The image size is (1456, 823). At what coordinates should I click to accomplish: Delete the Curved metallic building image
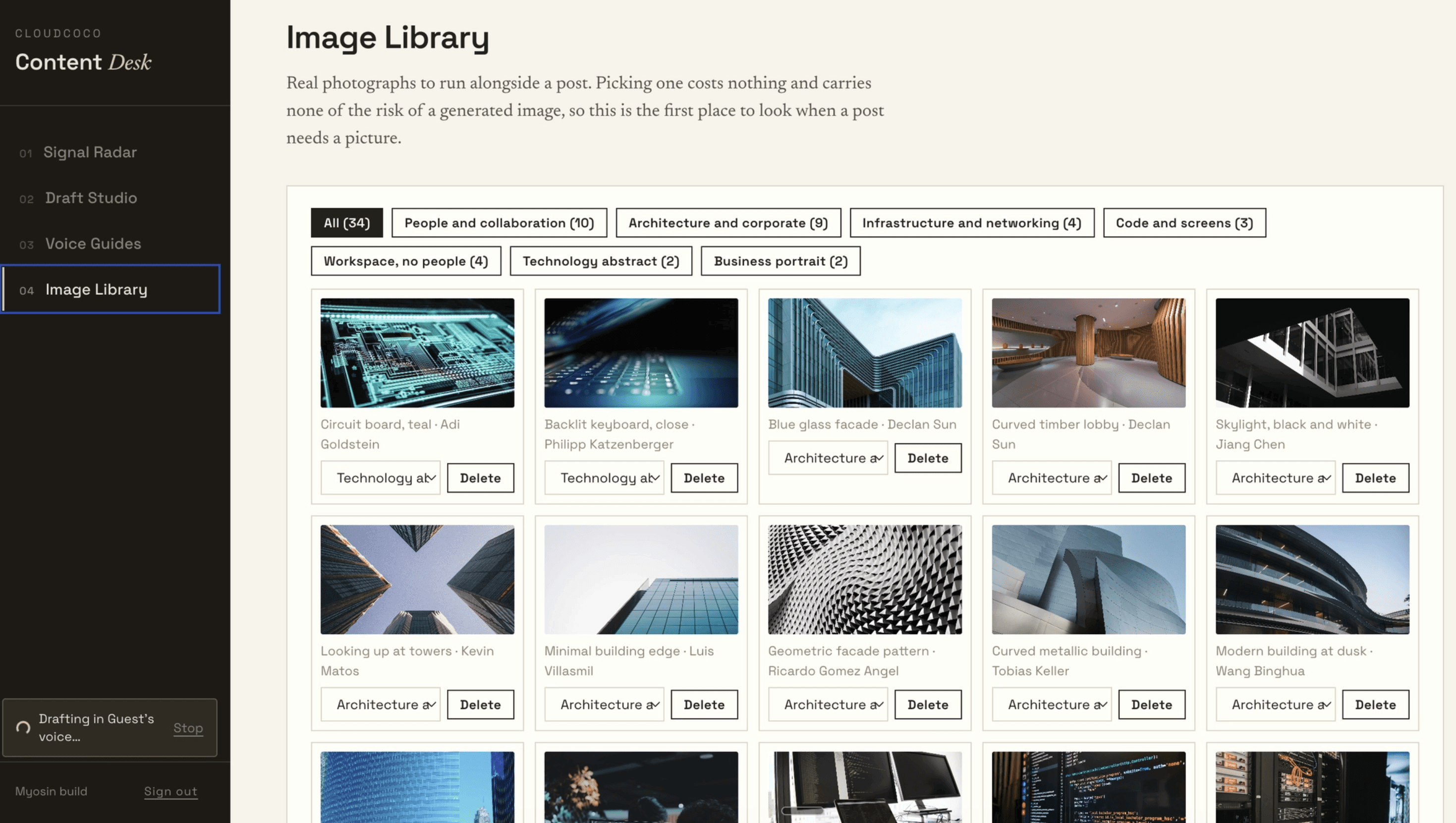(1152, 705)
